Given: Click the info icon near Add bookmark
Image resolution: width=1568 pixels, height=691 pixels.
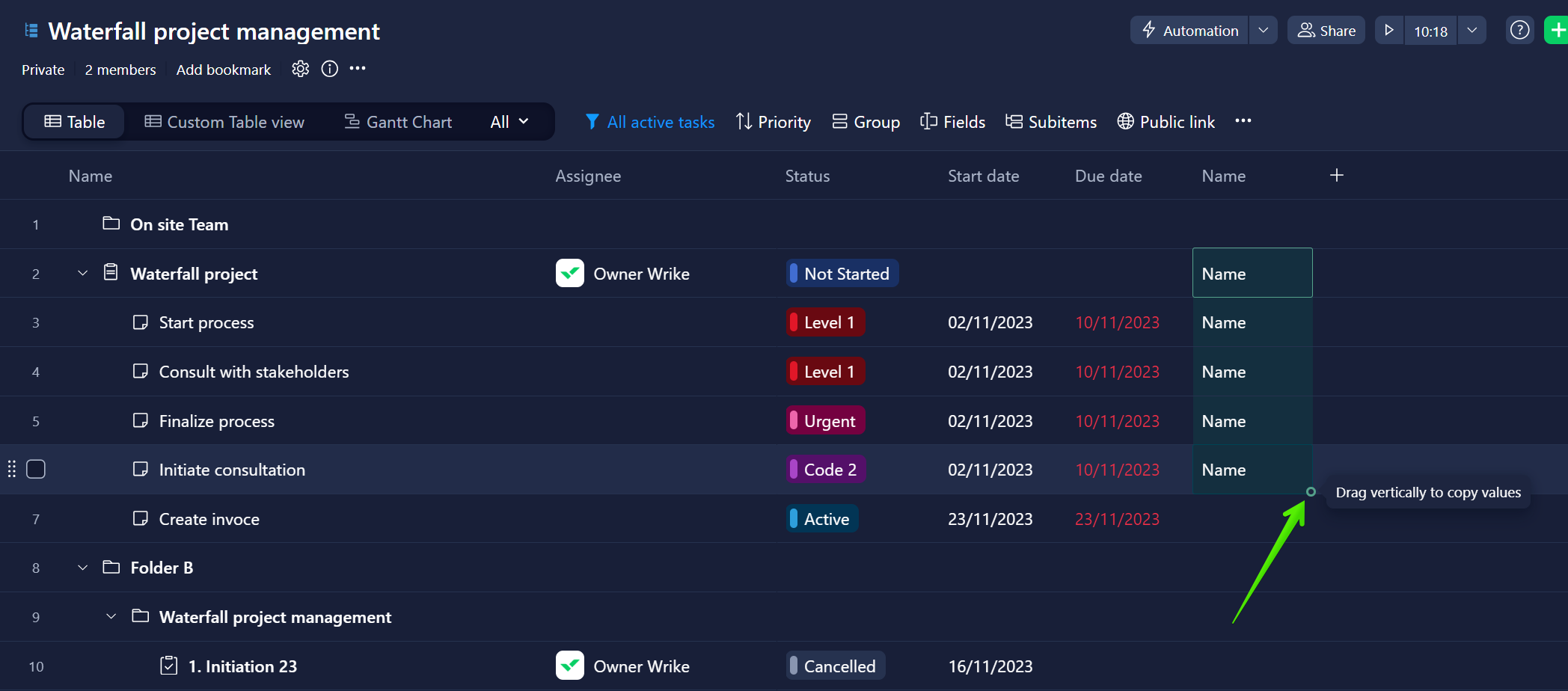Looking at the screenshot, I should (329, 69).
